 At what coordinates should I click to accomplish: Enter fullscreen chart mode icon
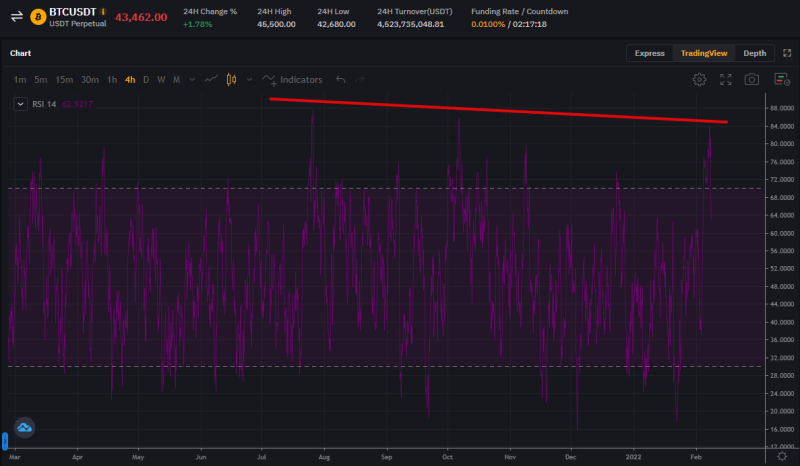[x=726, y=79]
